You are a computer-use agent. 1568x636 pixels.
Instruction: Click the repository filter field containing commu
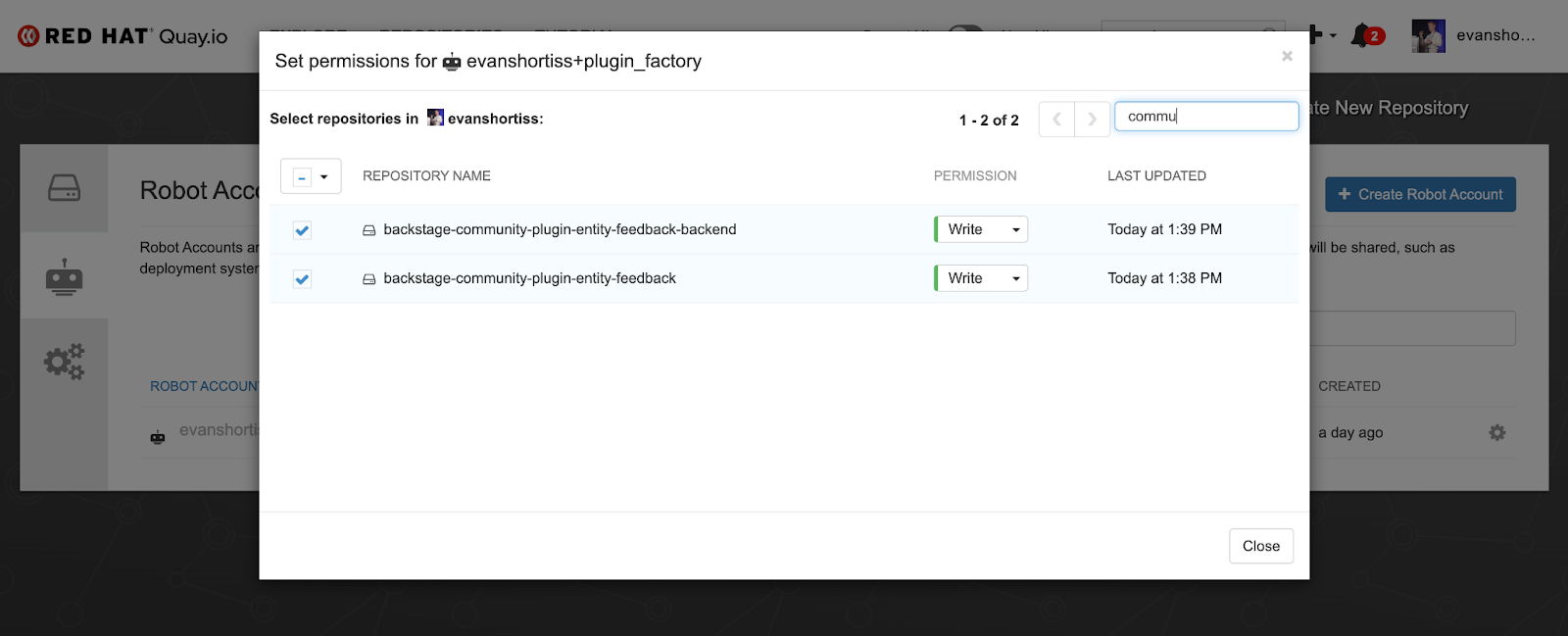1206,117
